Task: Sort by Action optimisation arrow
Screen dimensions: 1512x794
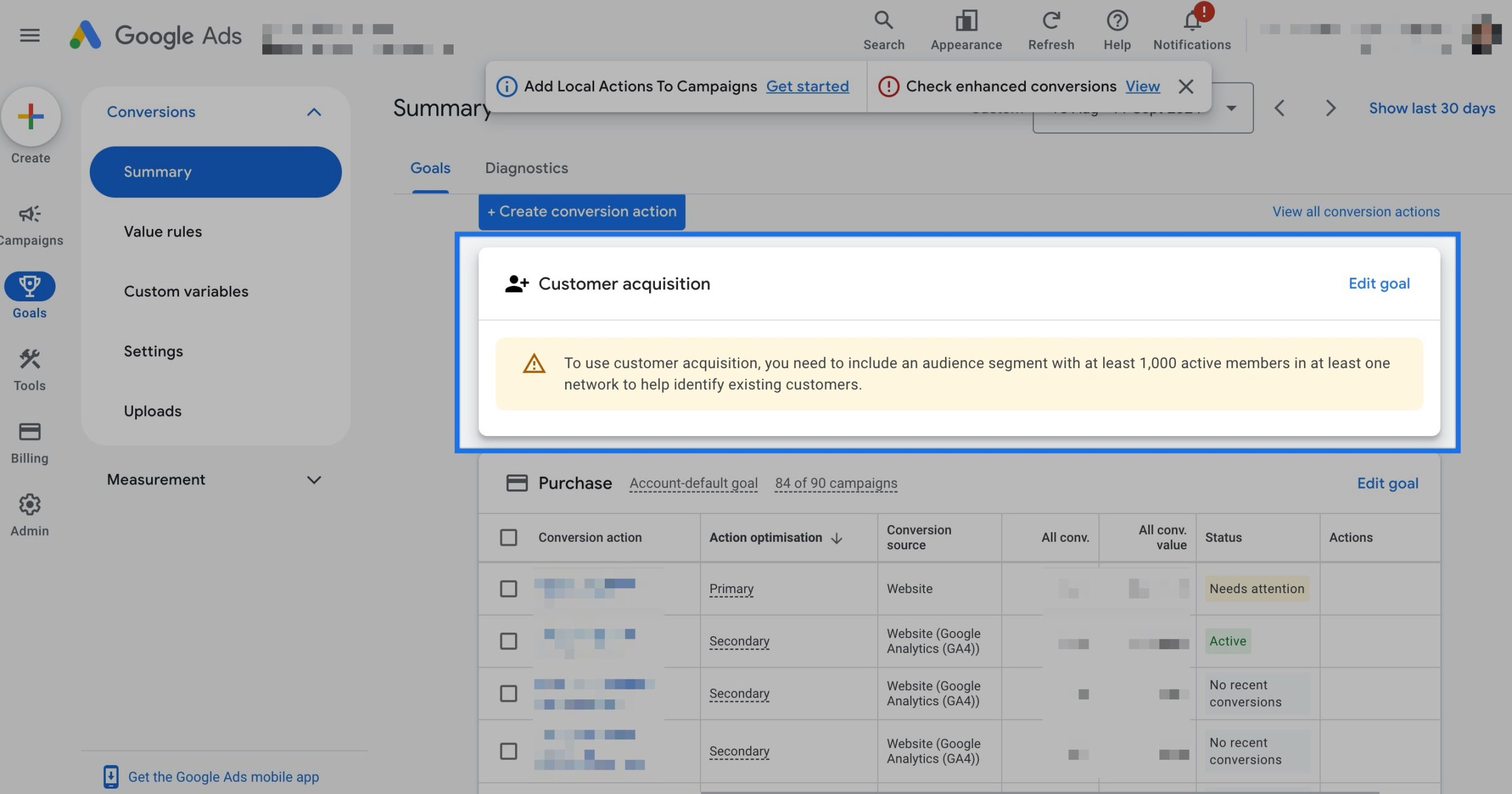Action: click(x=836, y=538)
